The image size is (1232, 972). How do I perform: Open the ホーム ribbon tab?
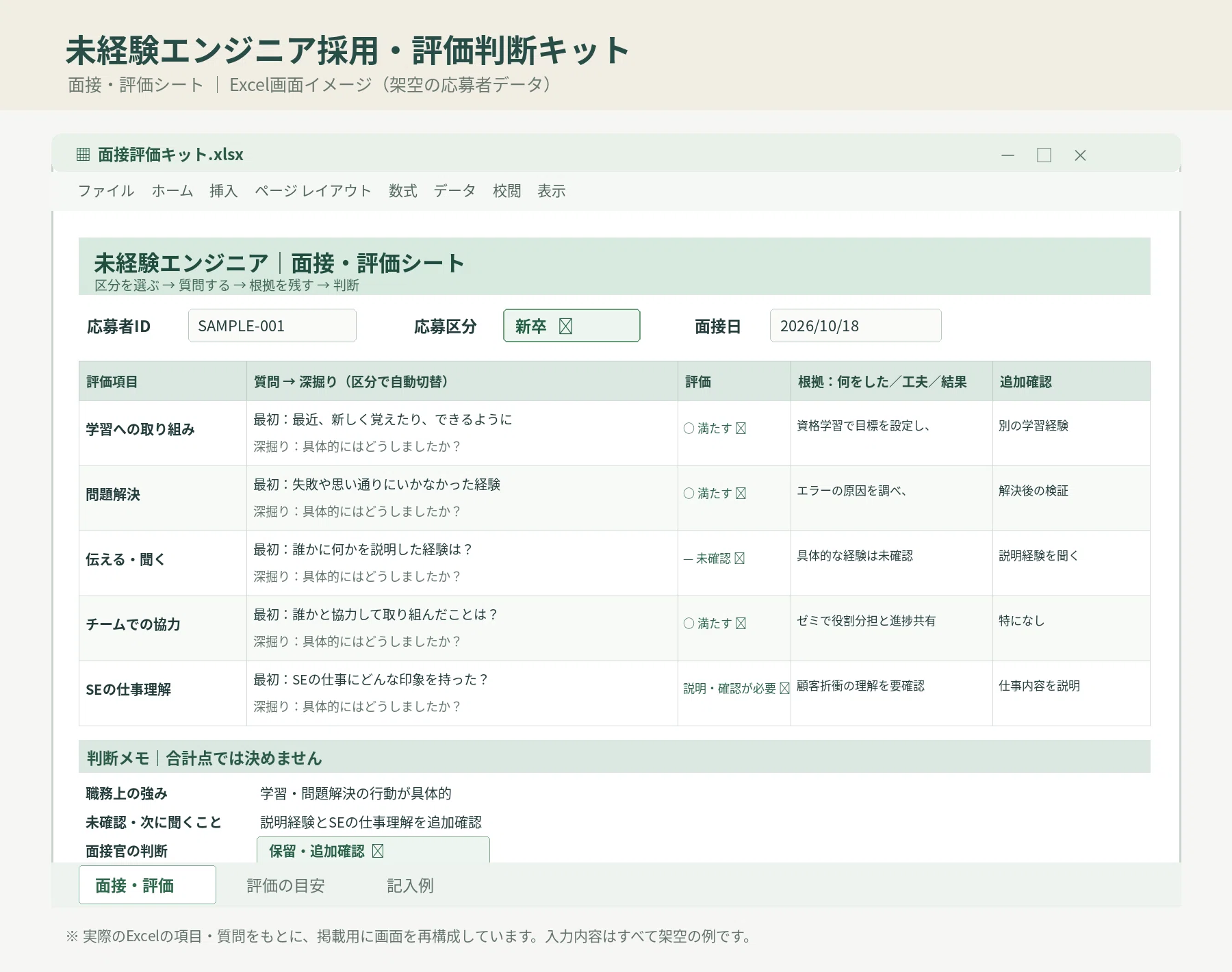point(172,191)
